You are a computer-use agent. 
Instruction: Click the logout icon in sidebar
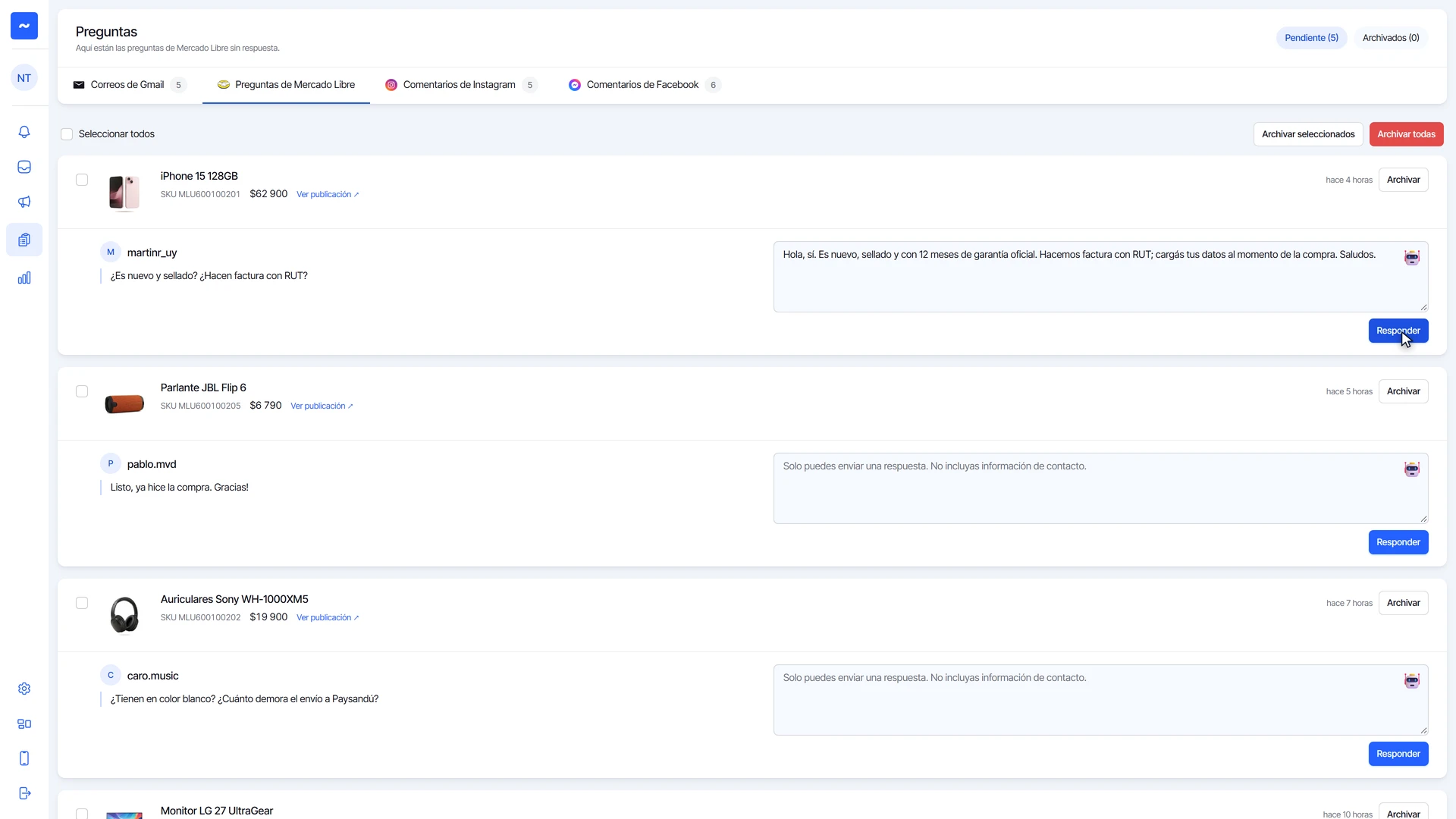coord(24,793)
